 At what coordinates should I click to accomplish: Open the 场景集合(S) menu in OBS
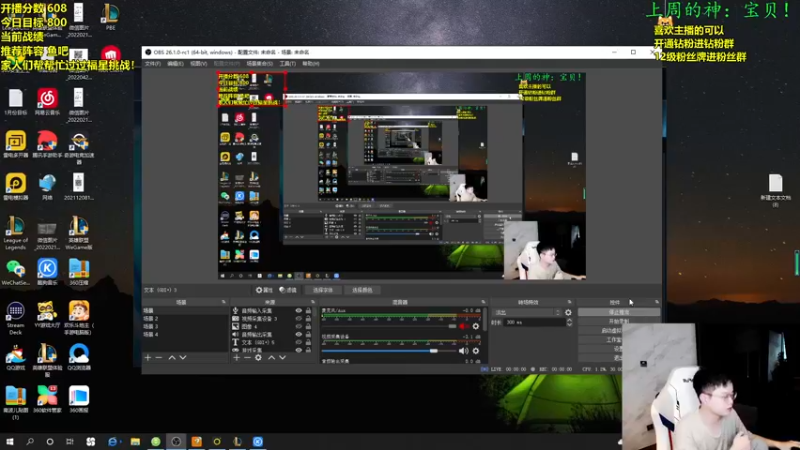click(260, 64)
